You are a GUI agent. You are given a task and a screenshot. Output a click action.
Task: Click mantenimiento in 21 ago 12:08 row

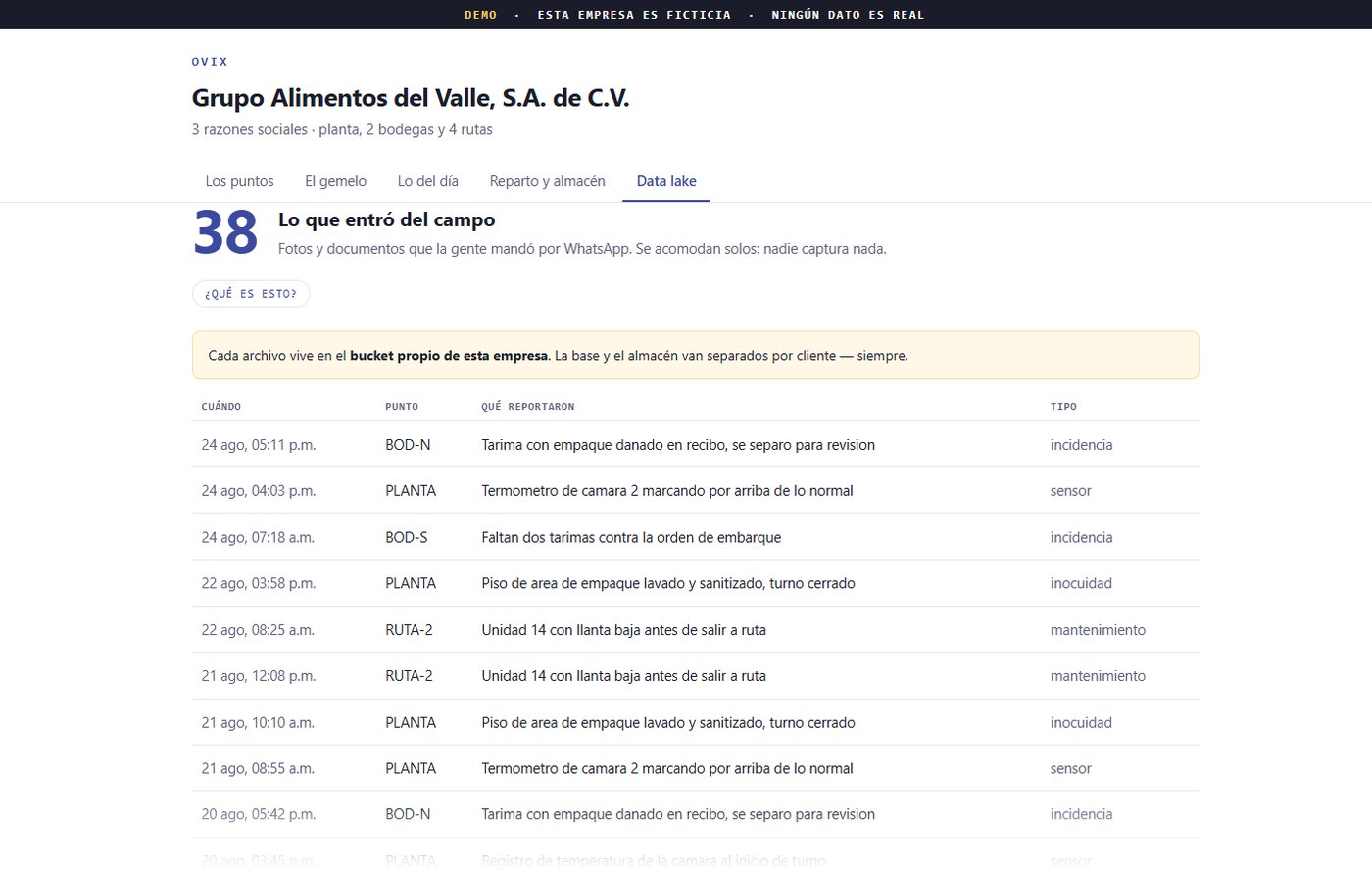click(x=1098, y=676)
